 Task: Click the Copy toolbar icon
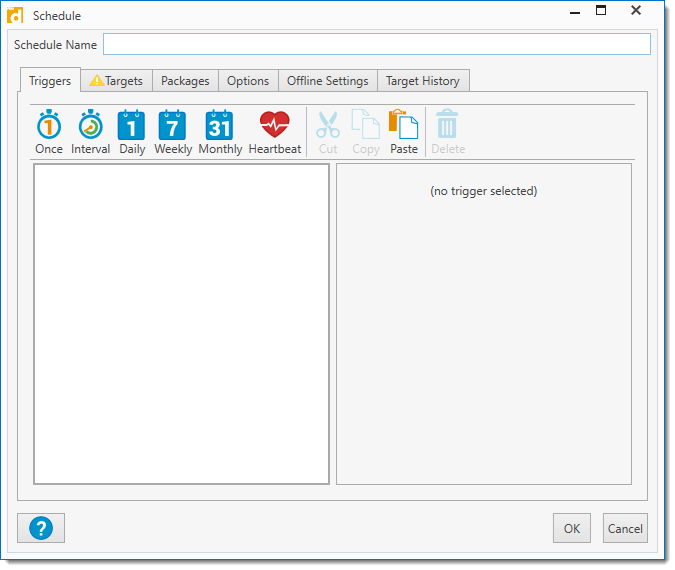tap(365, 132)
